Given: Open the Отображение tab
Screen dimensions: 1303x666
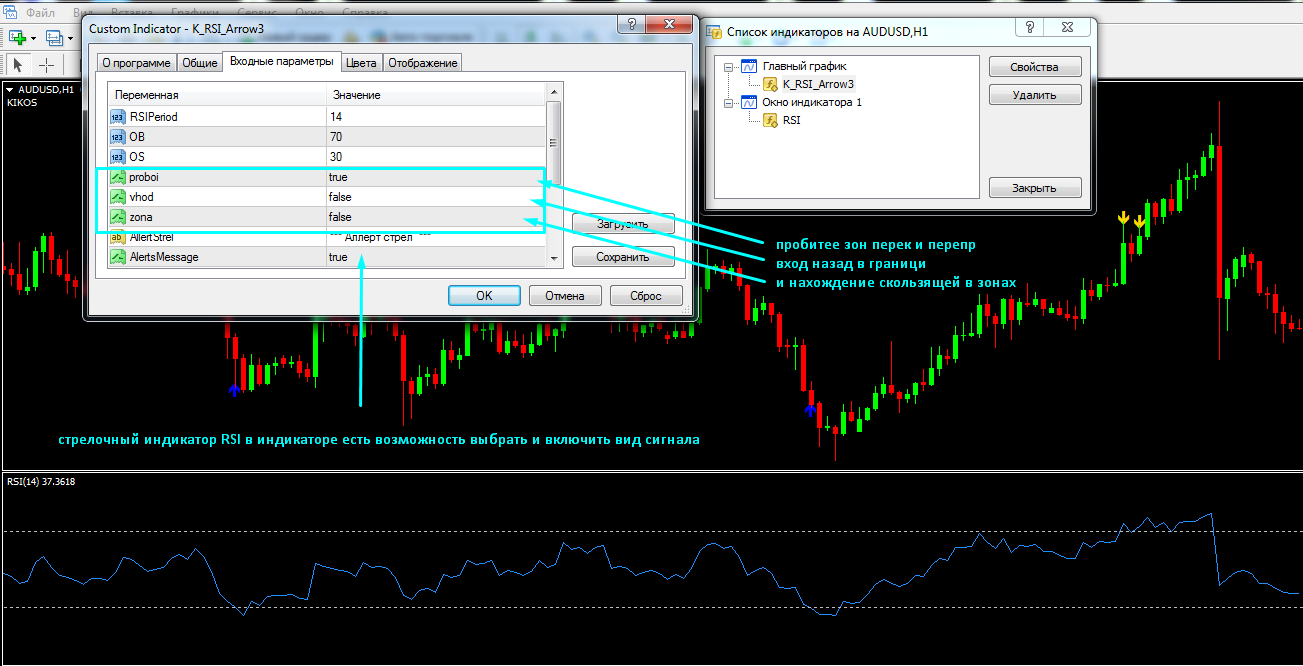Looking at the screenshot, I should tap(423, 63).
